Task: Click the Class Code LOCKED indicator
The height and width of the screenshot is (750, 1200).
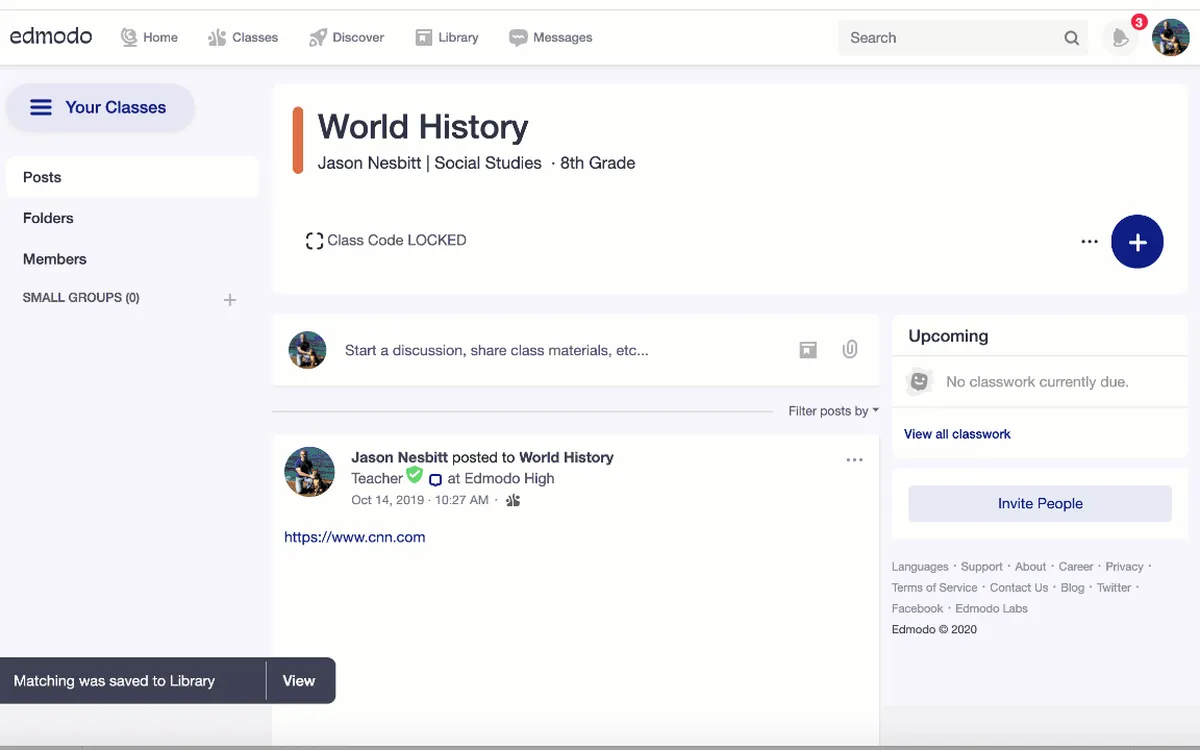Action: pyautogui.click(x=386, y=240)
